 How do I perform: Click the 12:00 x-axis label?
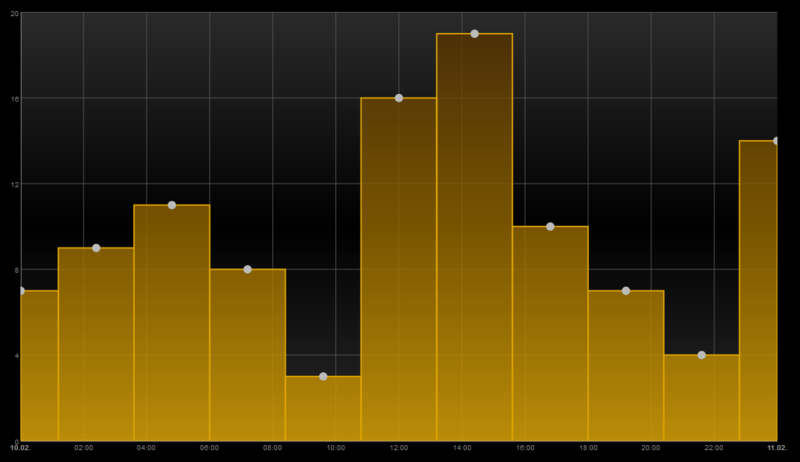pos(399,448)
